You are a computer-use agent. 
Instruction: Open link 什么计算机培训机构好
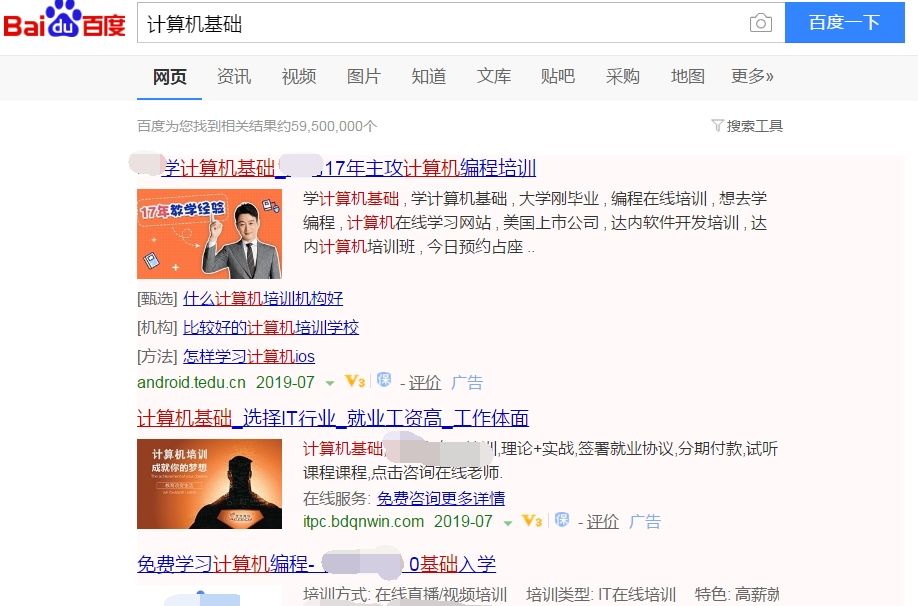coord(263,299)
